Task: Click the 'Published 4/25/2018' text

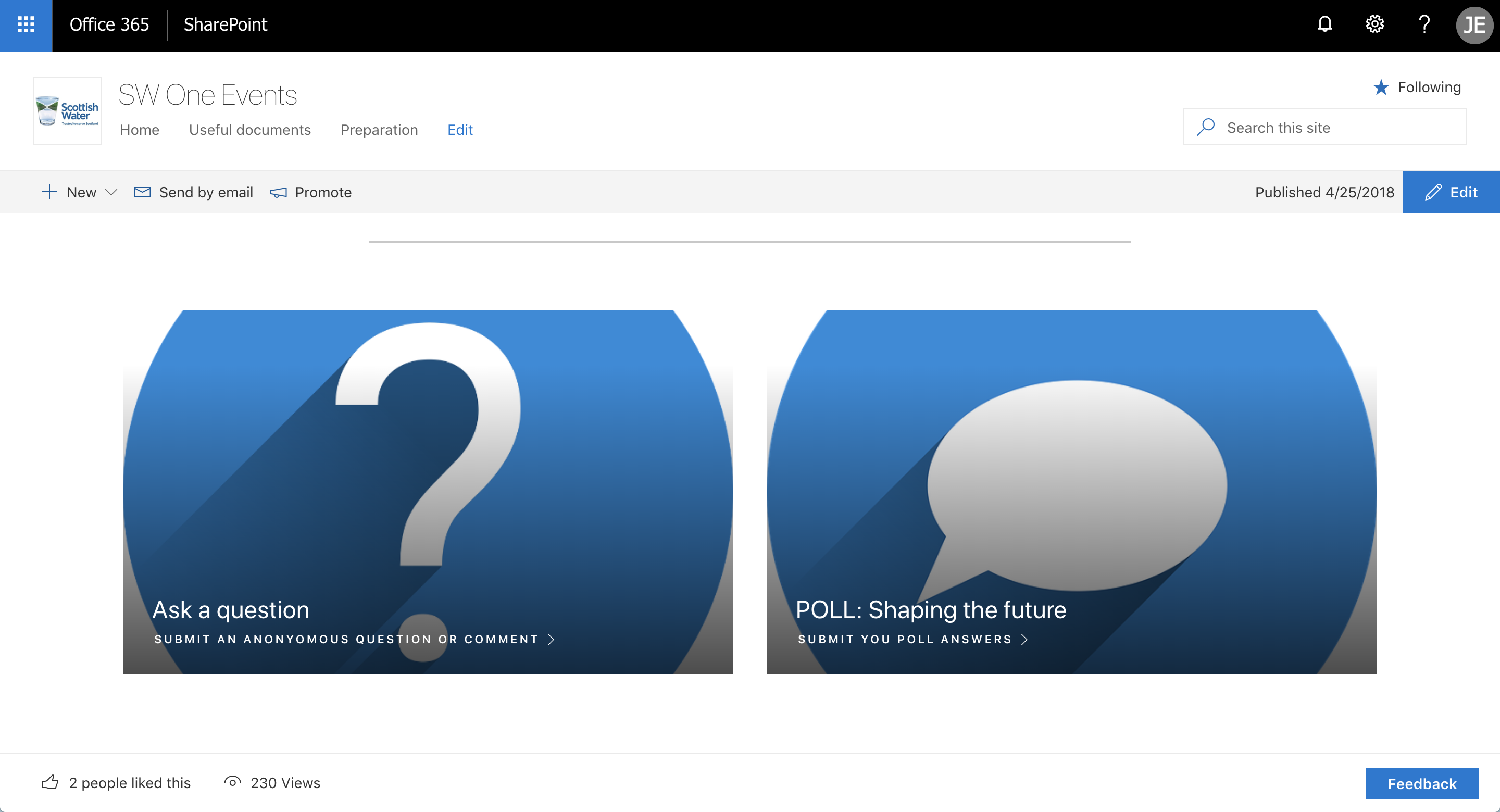Action: coord(1324,192)
